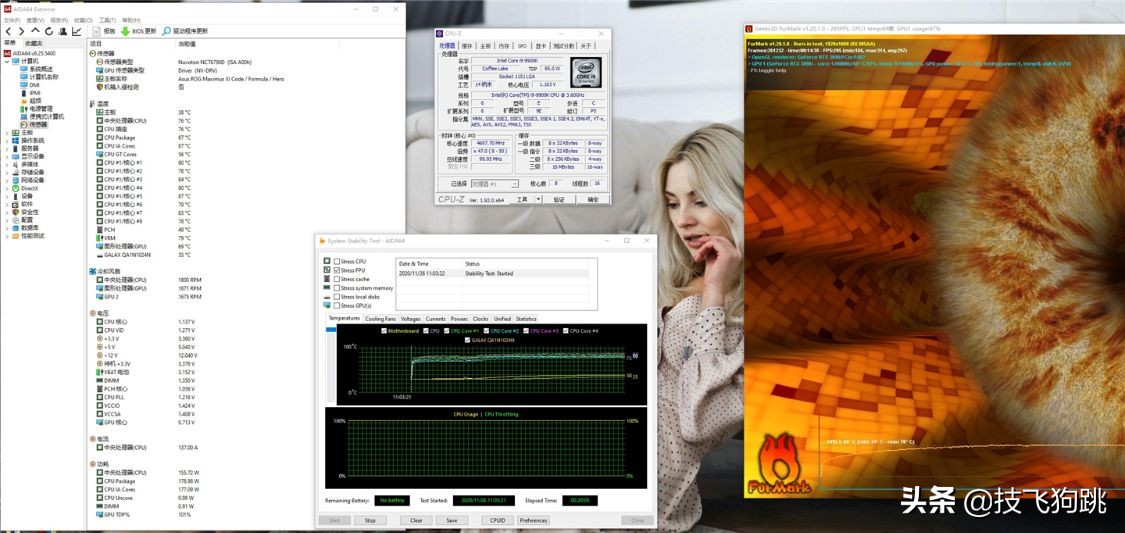Enable Stress GPU(s) checkbox

pyautogui.click(x=337, y=306)
